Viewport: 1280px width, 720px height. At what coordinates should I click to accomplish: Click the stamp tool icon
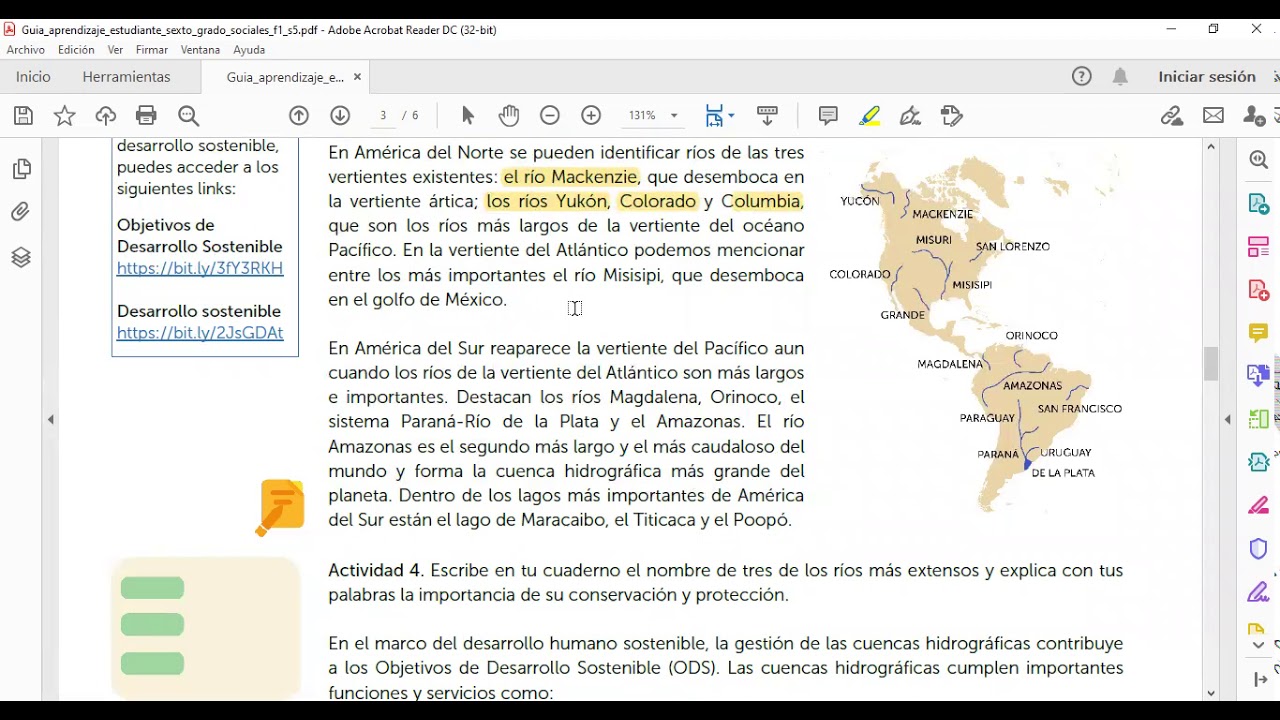[952, 116]
